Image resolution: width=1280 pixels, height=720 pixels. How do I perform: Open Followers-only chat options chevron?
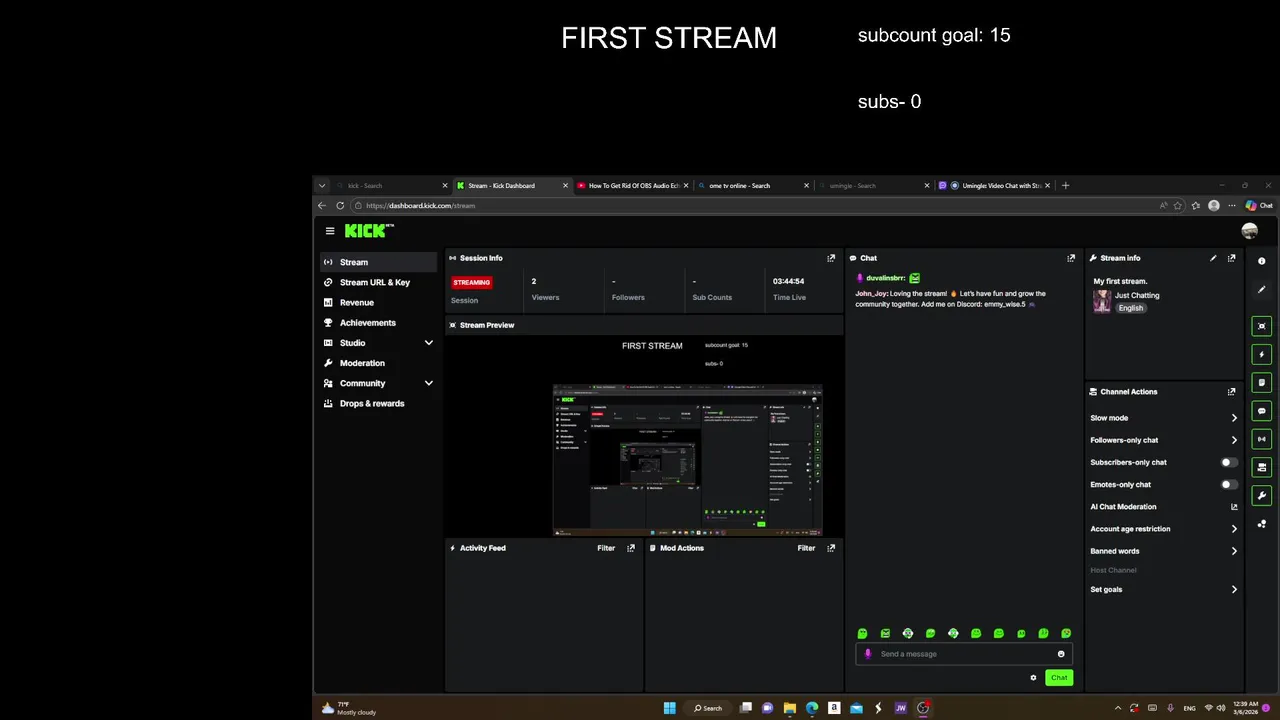(1234, 440)
